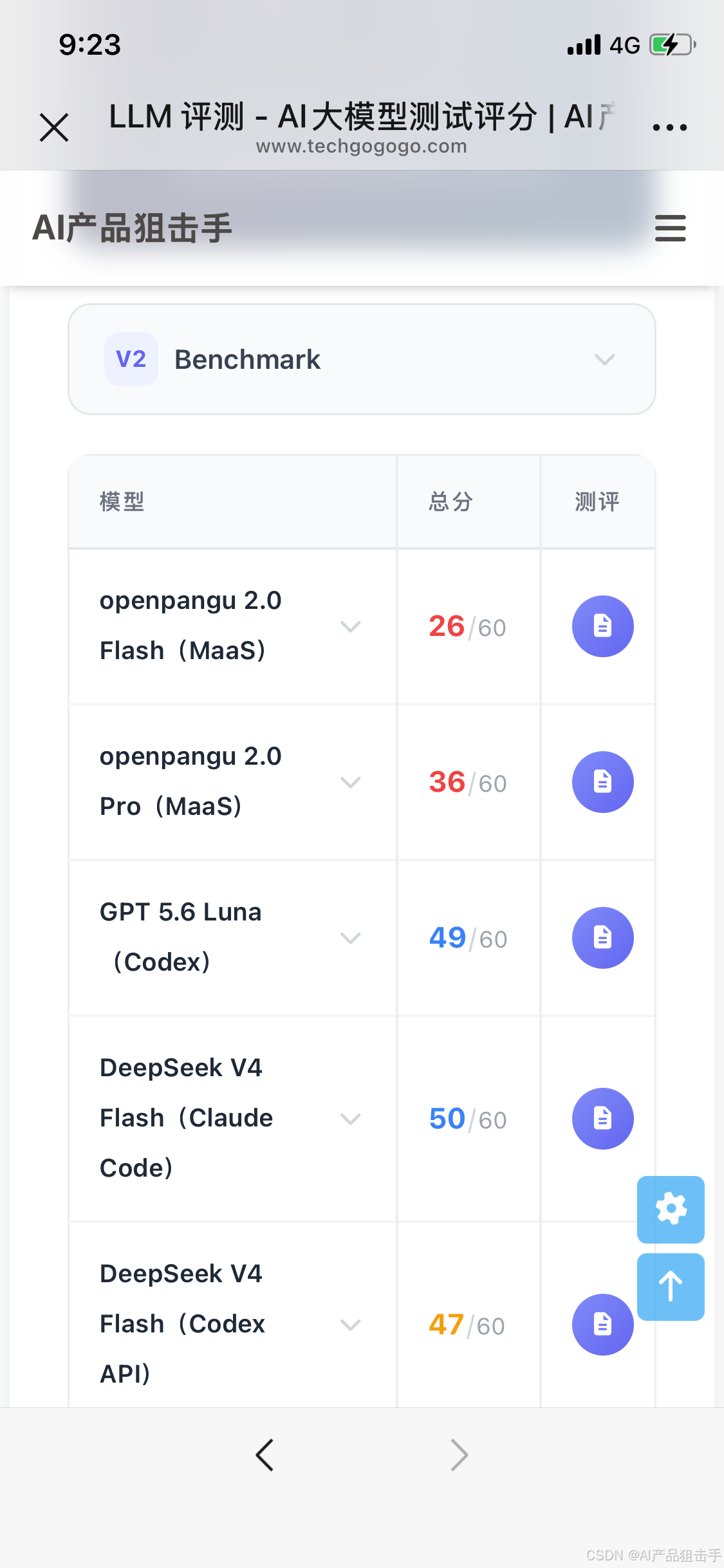724x1568 pixels.
Task: View GPT 5.6 Luna evaluation document
Action: coord(602,938)
